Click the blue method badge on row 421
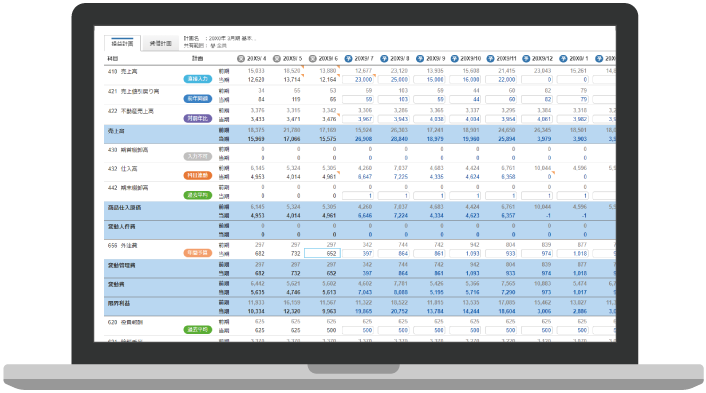 pos(198,99)
